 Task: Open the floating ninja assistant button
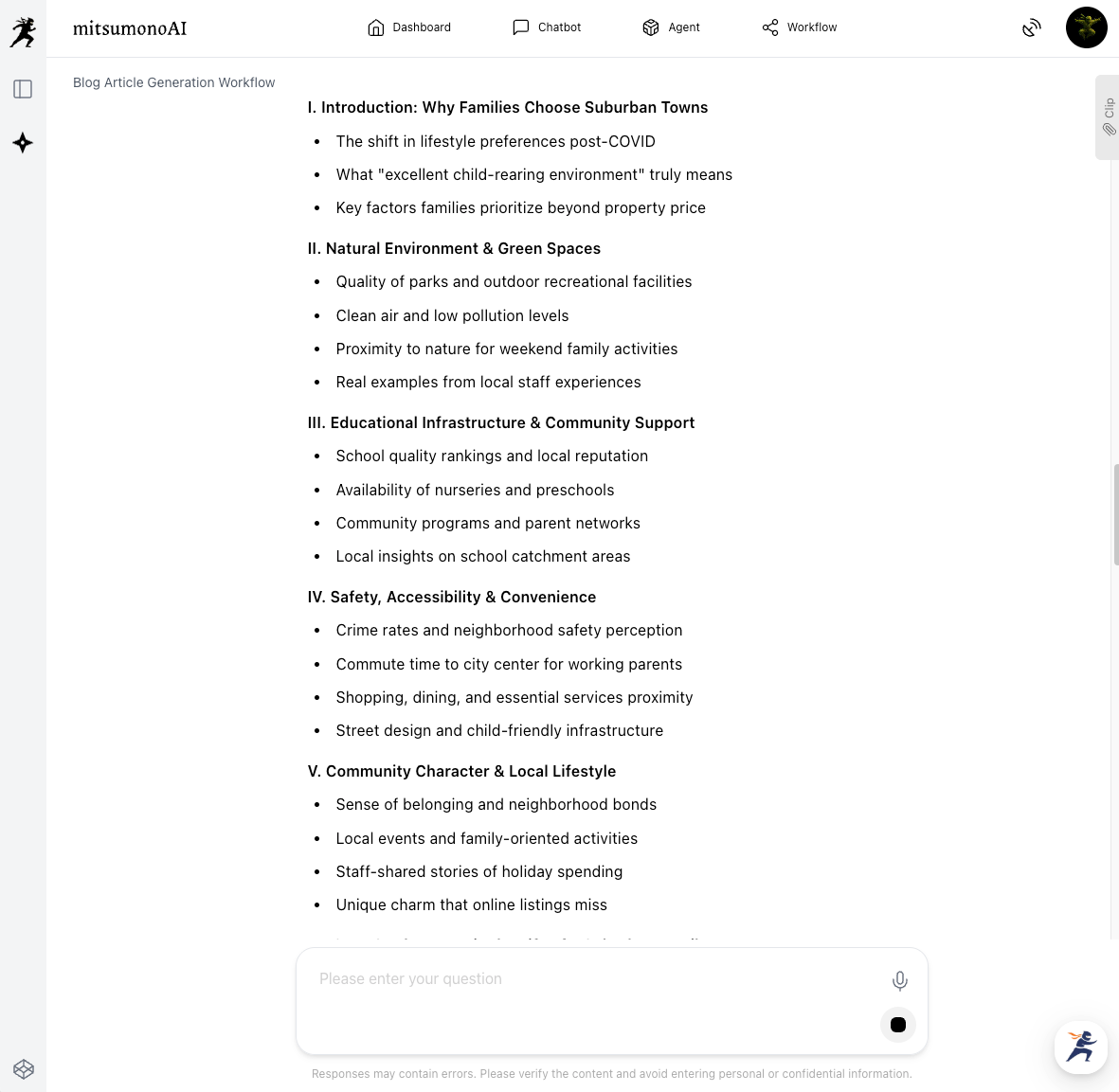(x=1081, y=1047)
